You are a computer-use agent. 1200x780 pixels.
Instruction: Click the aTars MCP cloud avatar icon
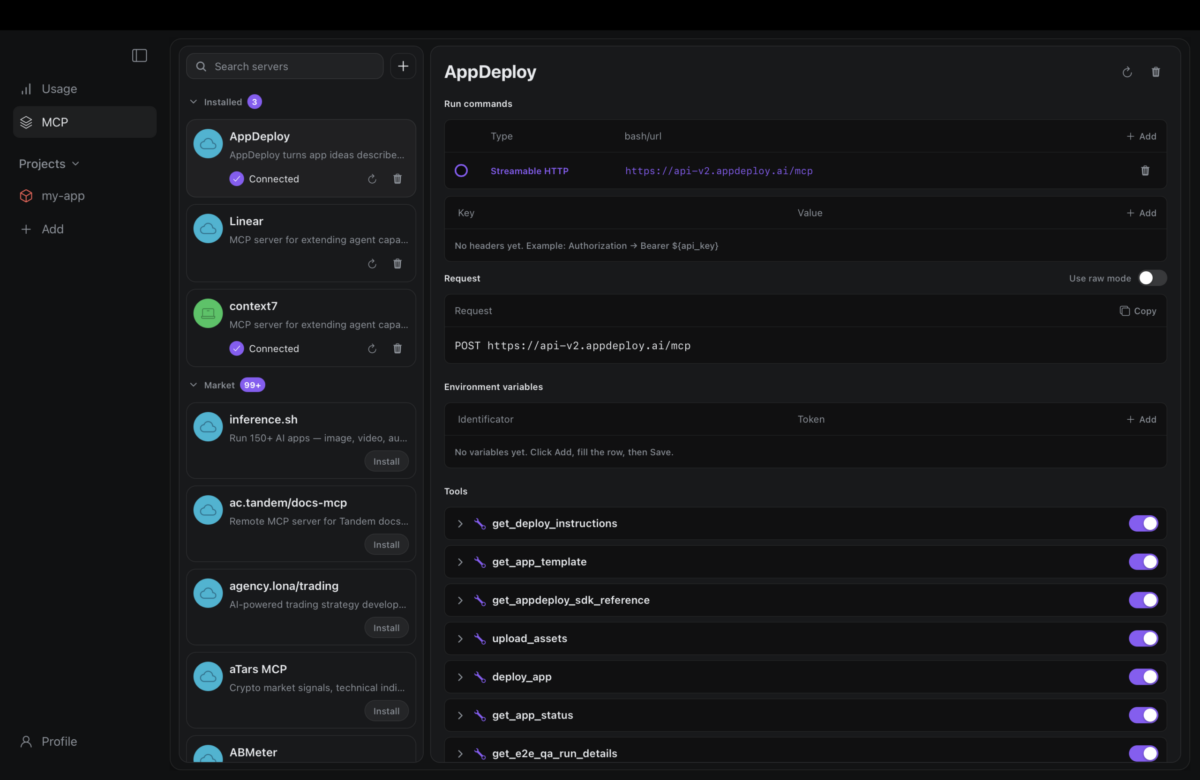point(208,677)
